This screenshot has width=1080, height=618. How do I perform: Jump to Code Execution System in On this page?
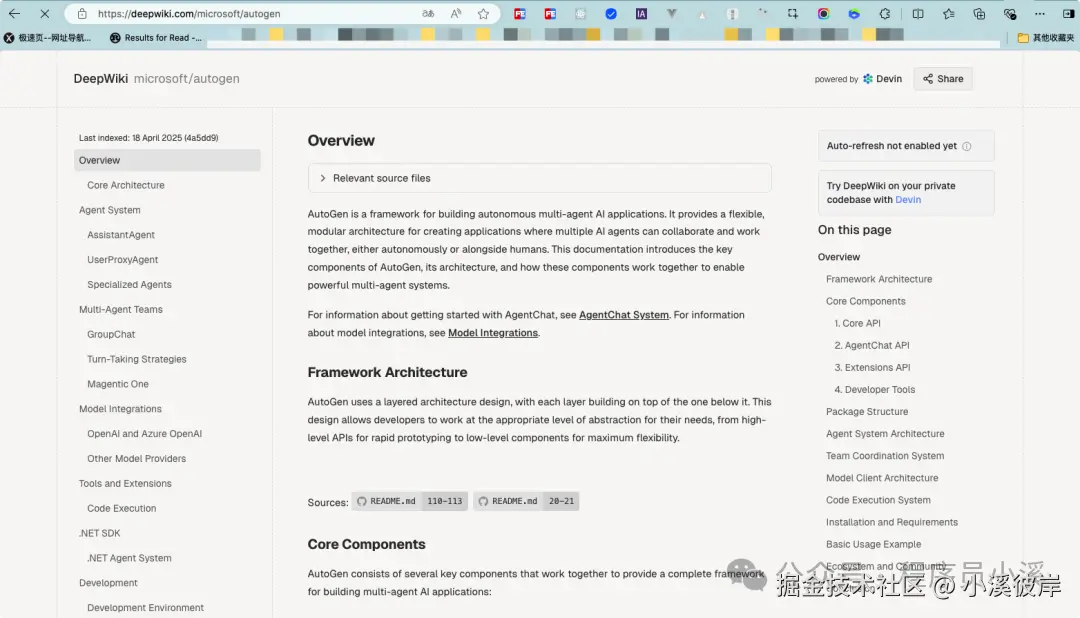(x=878, y=499)
